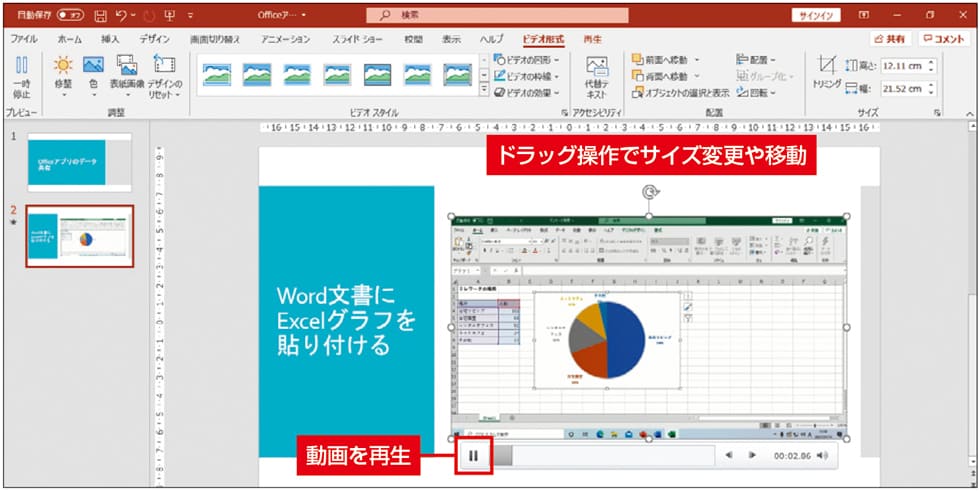Open the ビデオの枠線 dropdown
This screenshot has height=491, width=980.
pos(527,77)
